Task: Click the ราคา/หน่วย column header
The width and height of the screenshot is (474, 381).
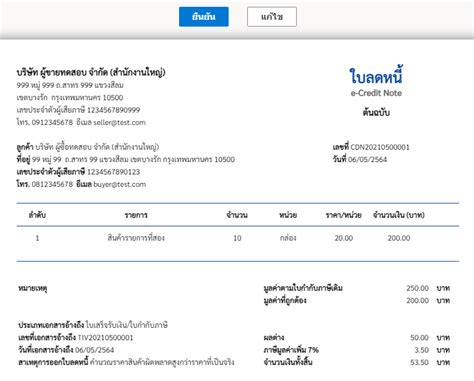Action: [x=344, y=215]
